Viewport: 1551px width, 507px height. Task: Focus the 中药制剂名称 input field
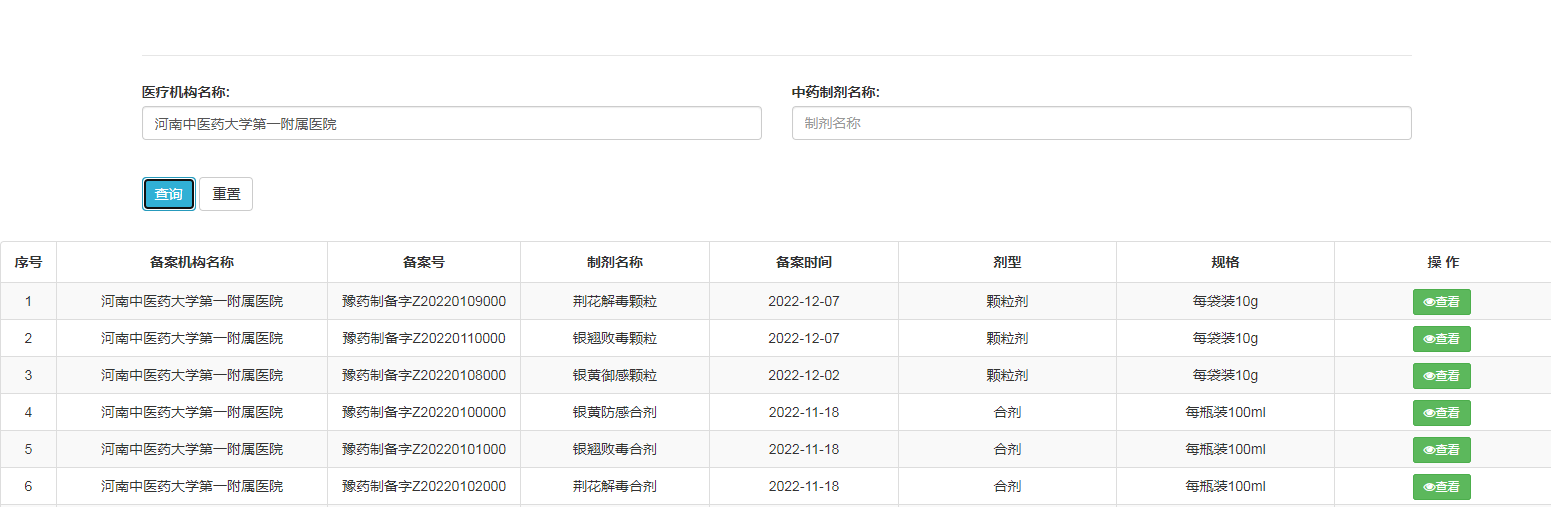click(x=1102, y=124)
